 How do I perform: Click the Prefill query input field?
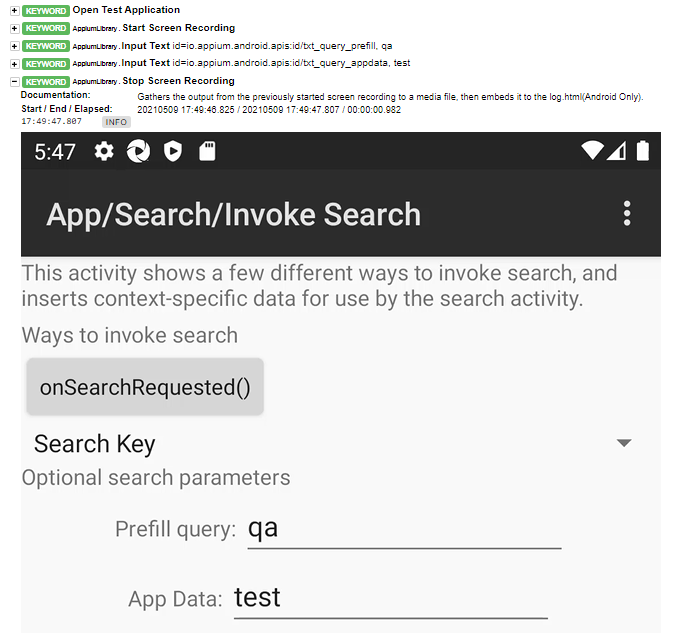click(x=404, y=529)
